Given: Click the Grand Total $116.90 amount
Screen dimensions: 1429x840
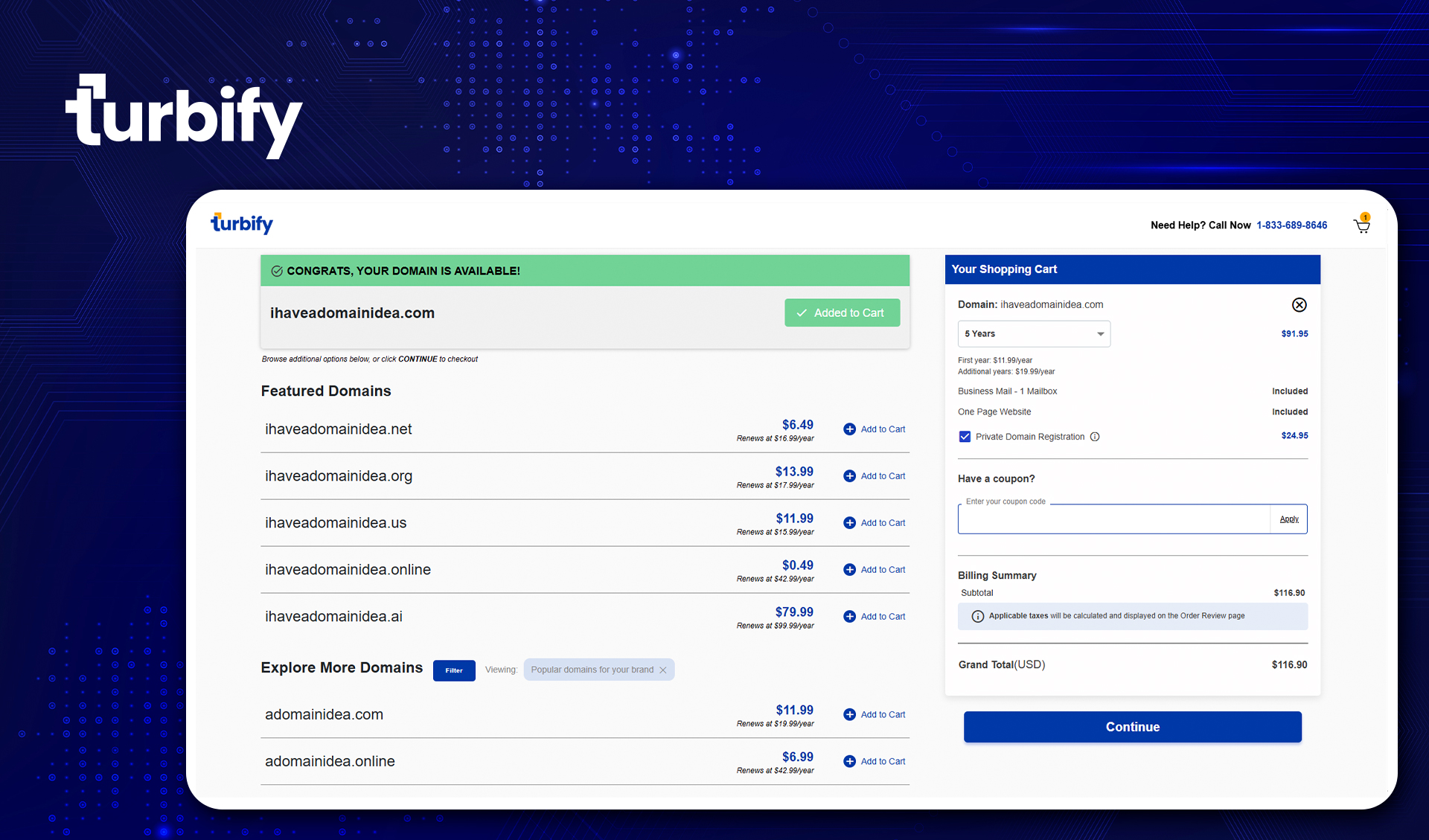Looking at the screenshot, I should click(1289, 665).
